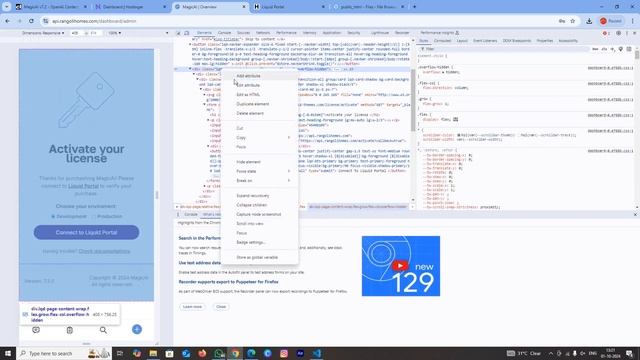
Task: Play Chrome 129 new features video thumbnail
Action: 400,266
